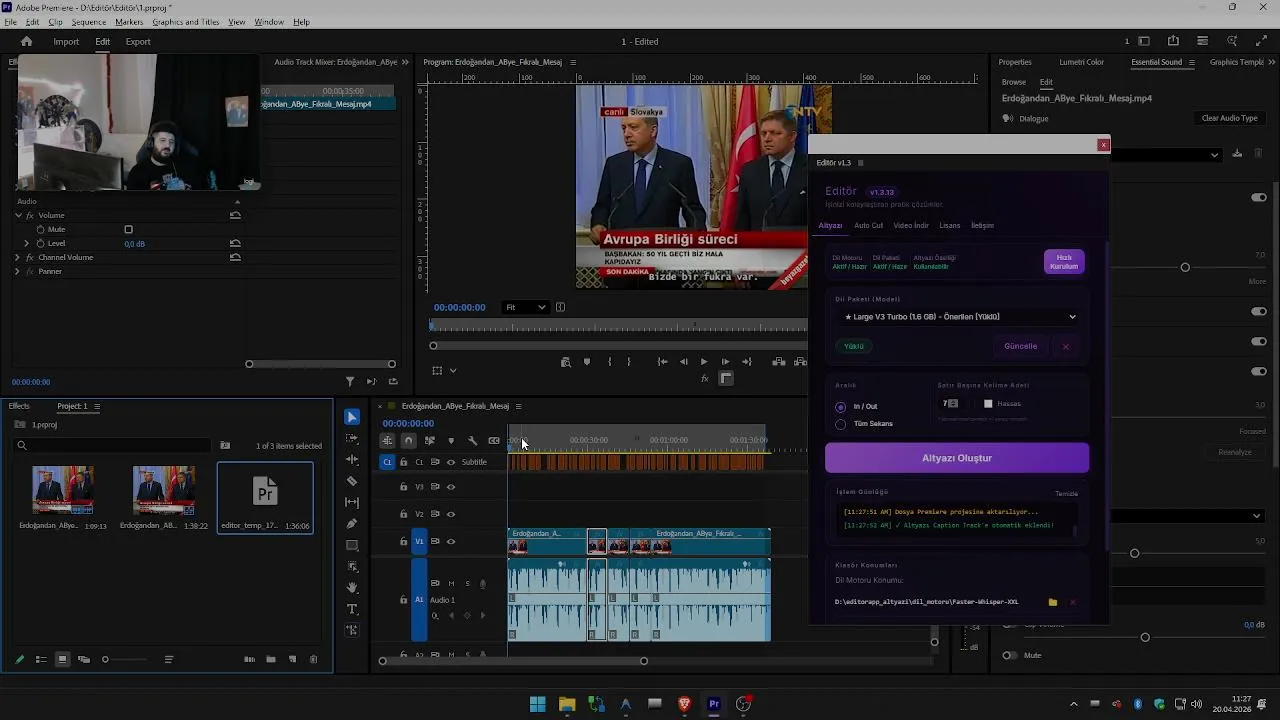This screenshot has height=720, width=1280.
Task: Toggle track output eye for V1
Action: (x=451, y=541)
